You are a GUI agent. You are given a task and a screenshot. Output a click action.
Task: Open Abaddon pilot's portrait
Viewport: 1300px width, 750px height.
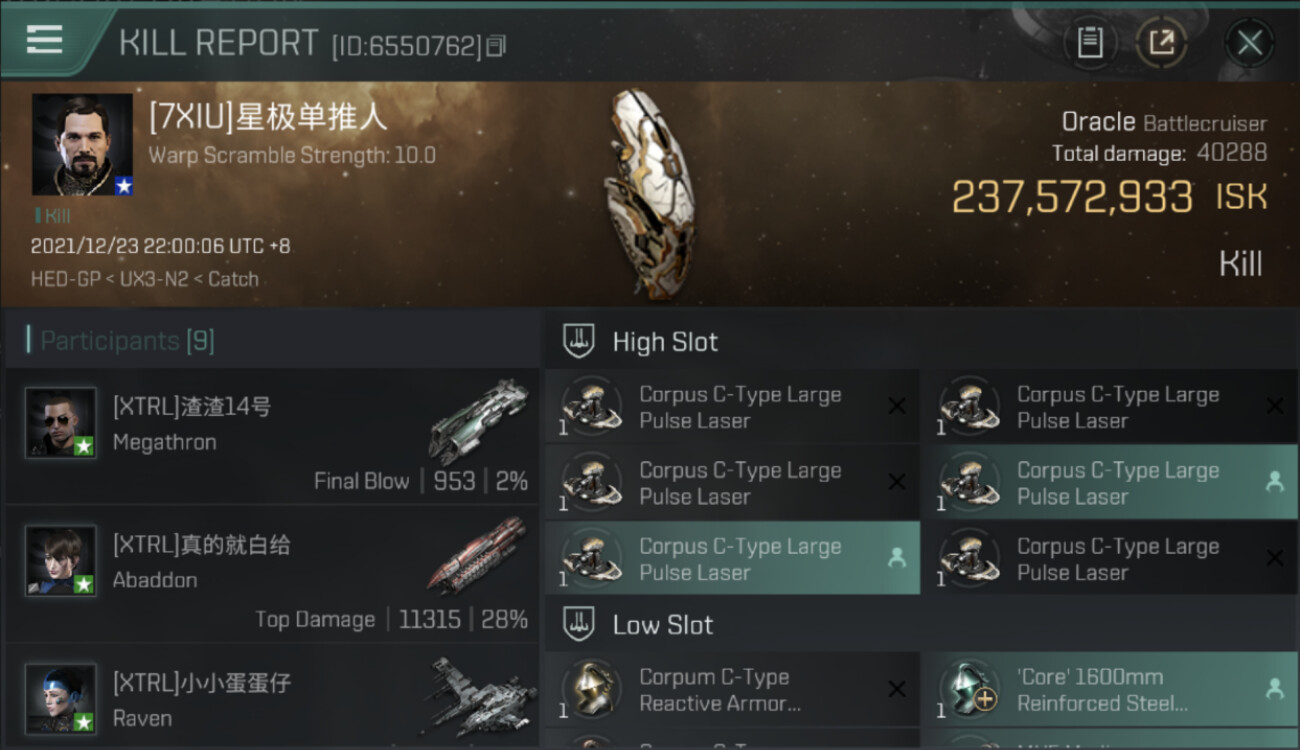tap(61, 561)
